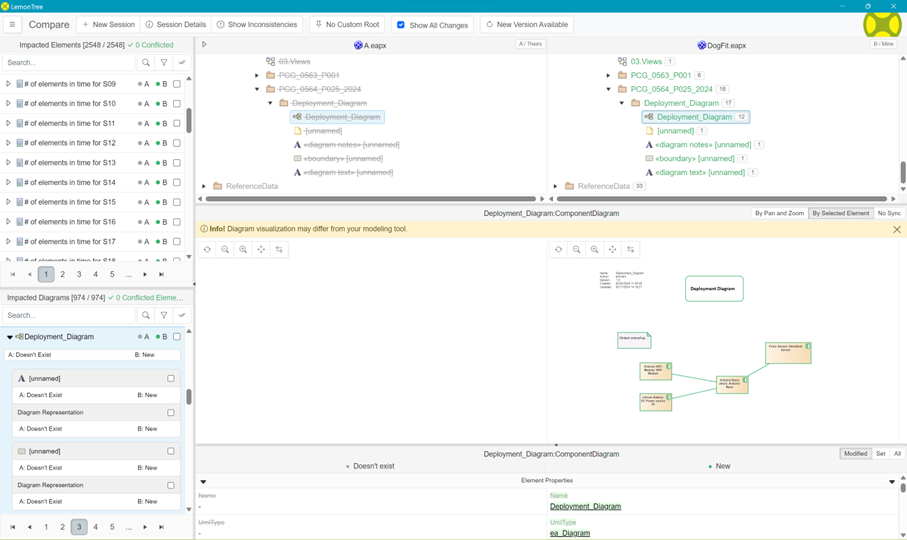Switch properties view to Set
This screenshot has height=540, width=907.
[880, 454]
